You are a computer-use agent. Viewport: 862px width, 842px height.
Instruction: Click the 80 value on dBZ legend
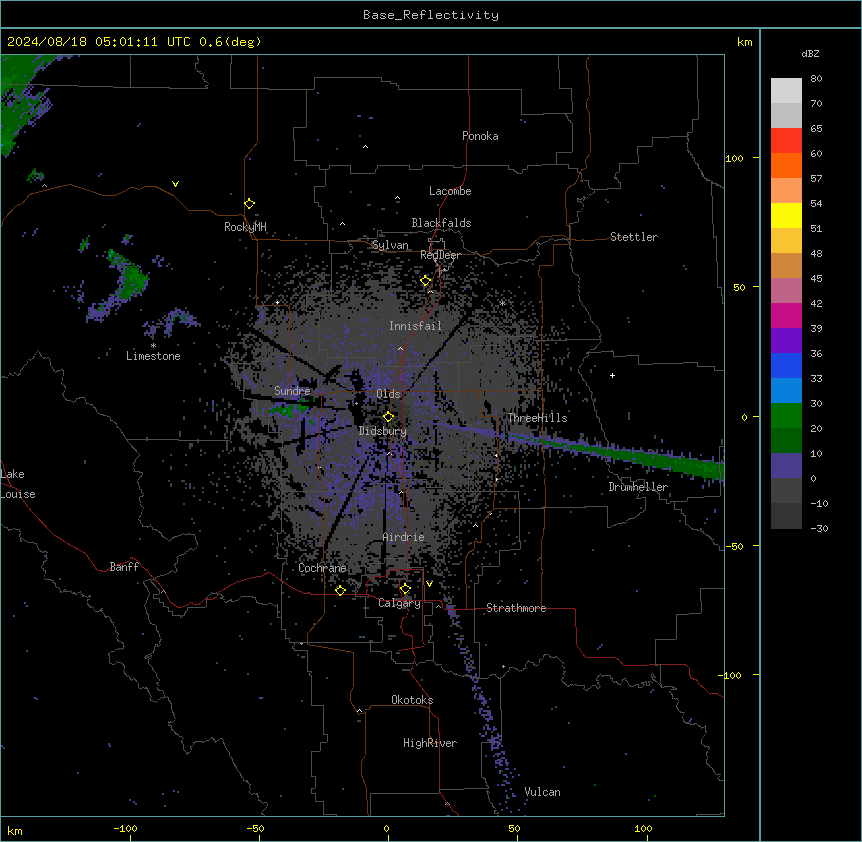point(816,79)
